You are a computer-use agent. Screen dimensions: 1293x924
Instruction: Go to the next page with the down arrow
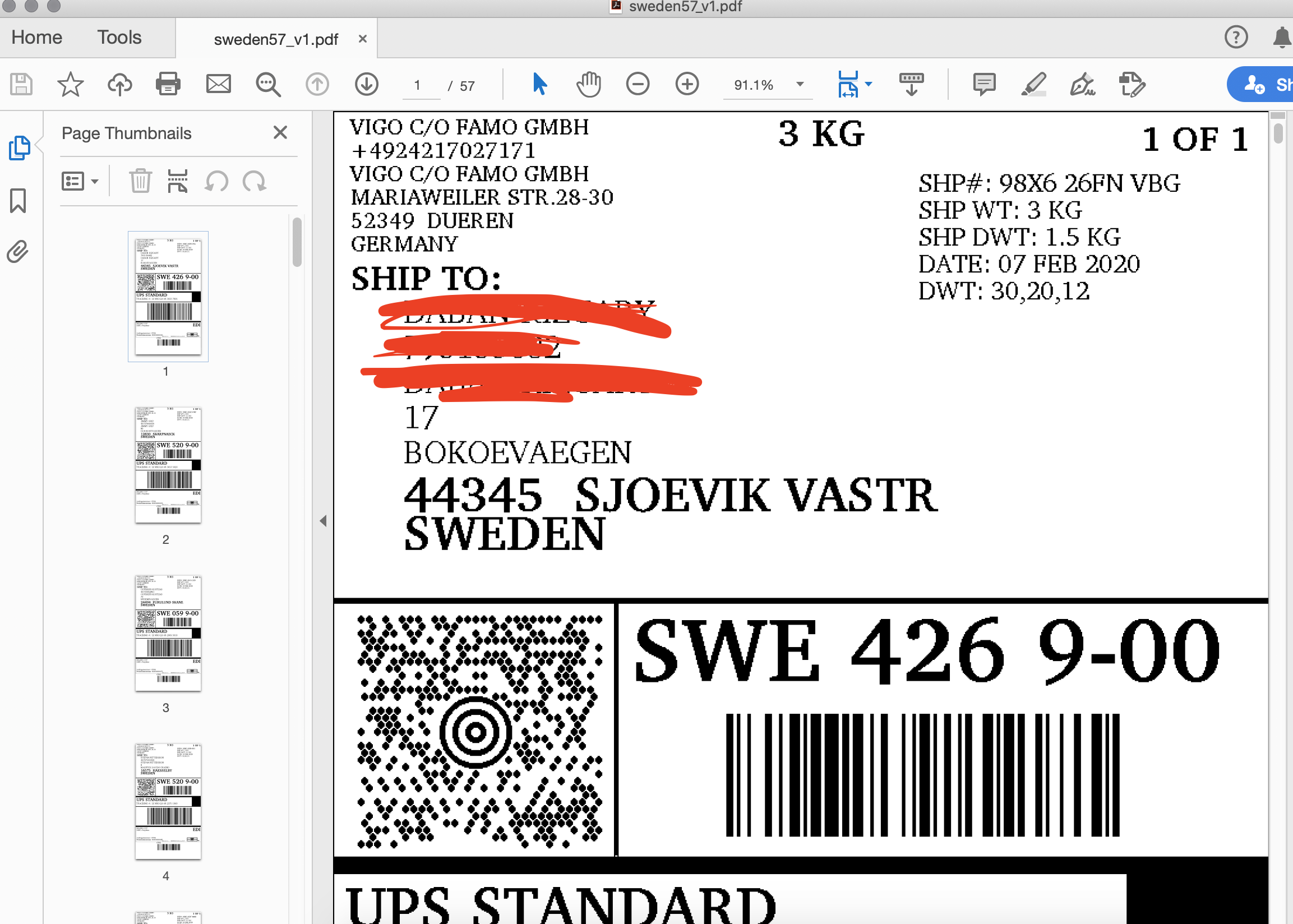tap(366, 84)
